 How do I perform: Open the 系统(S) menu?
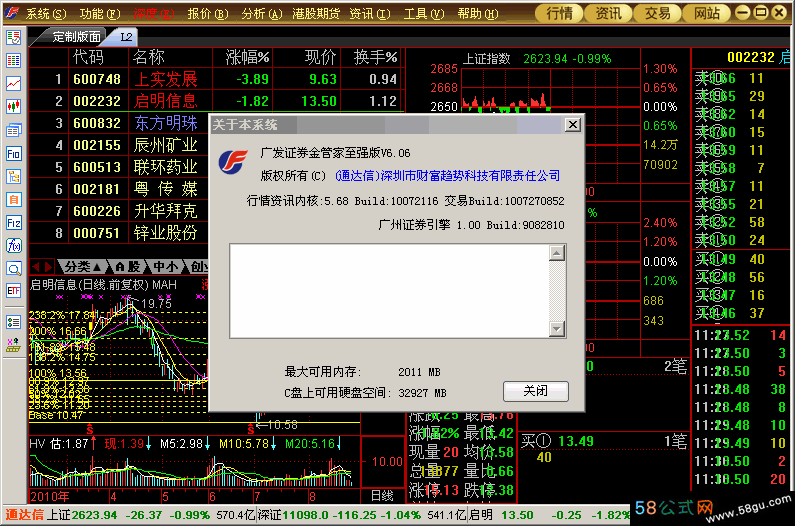46,14
